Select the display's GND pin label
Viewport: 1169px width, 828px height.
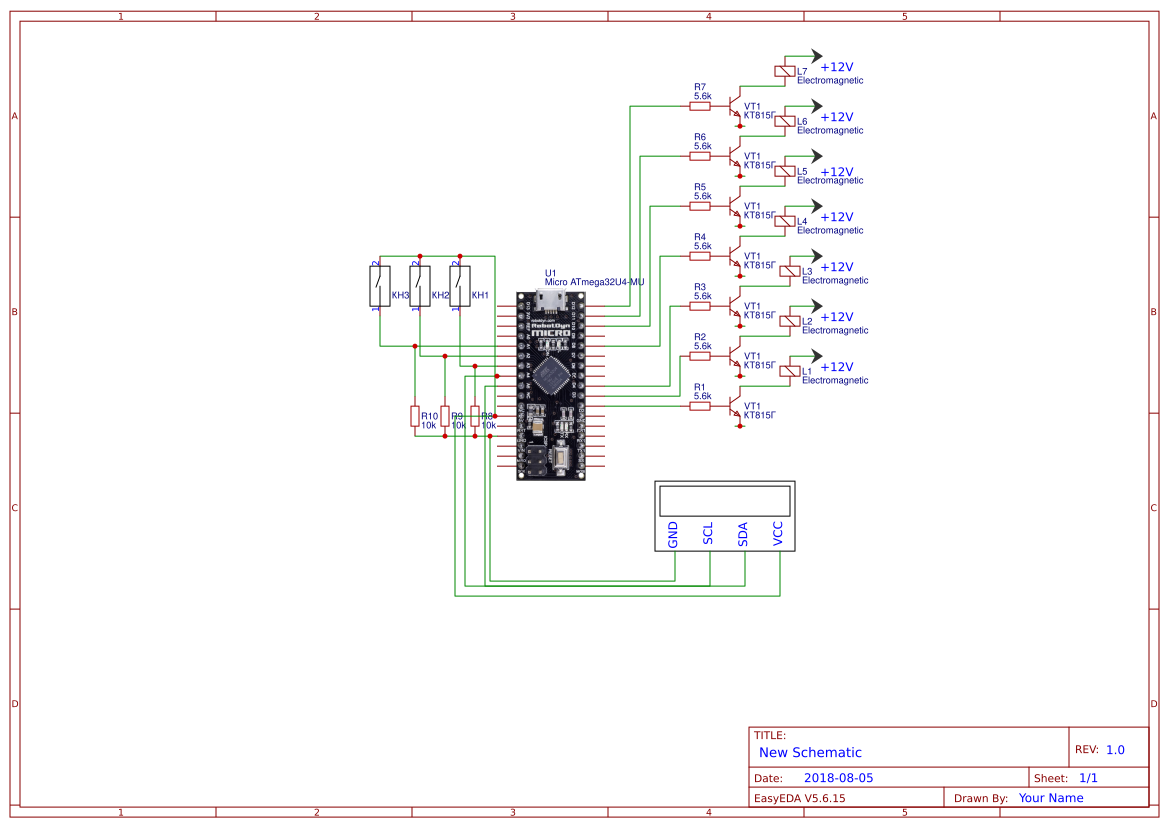[x=673, y=535]
